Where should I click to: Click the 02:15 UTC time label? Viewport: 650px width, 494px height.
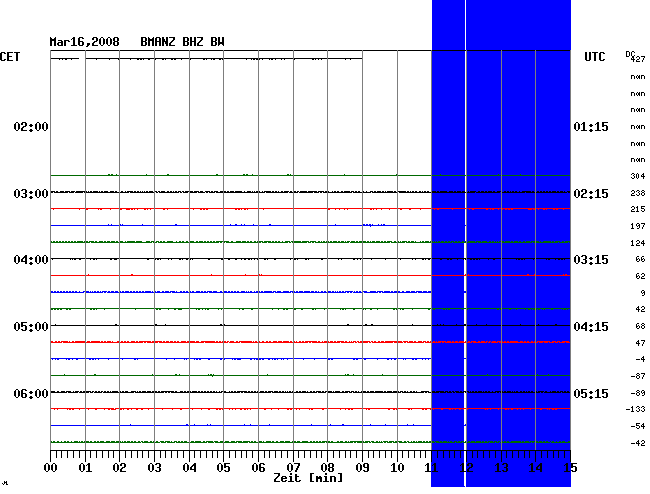[591, 194]
